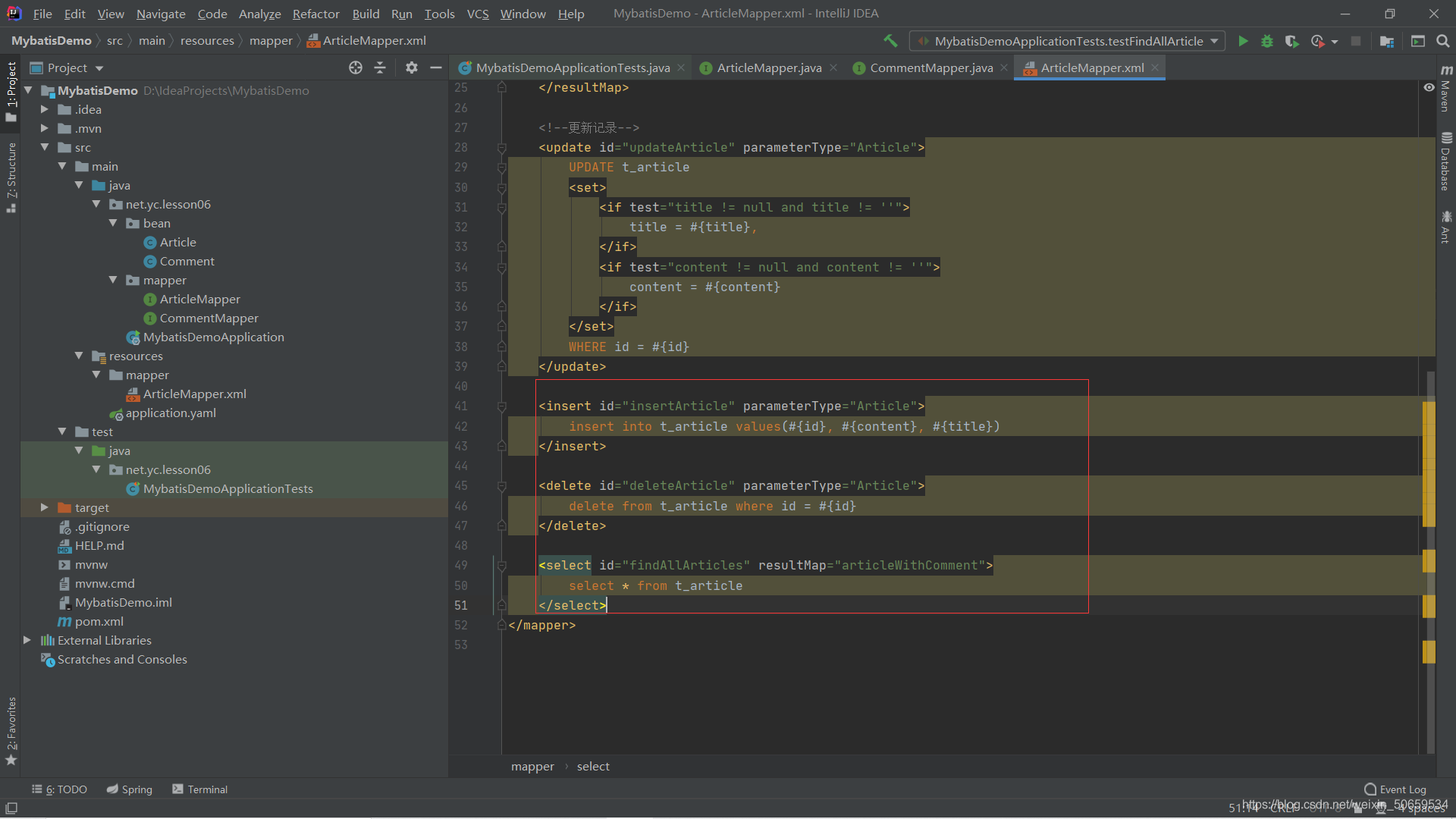1456x819 pixels.
Task: Click the grayed Stop button
Action: click(1356, 41)
